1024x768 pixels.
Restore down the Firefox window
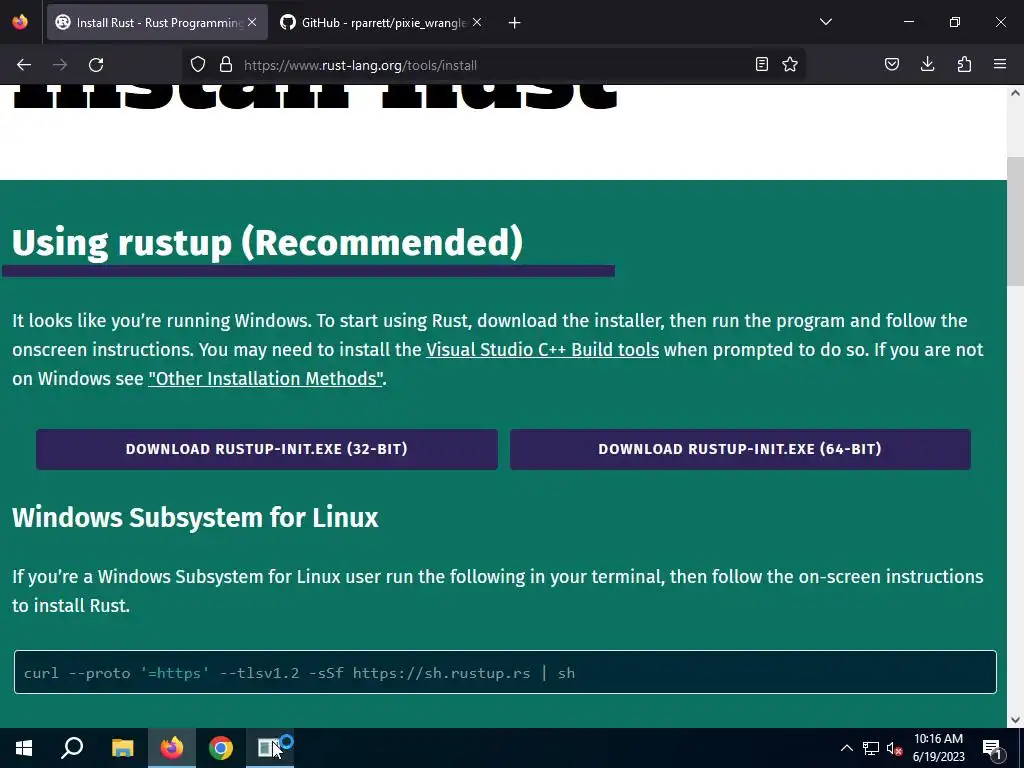click(x=955, y=22)
